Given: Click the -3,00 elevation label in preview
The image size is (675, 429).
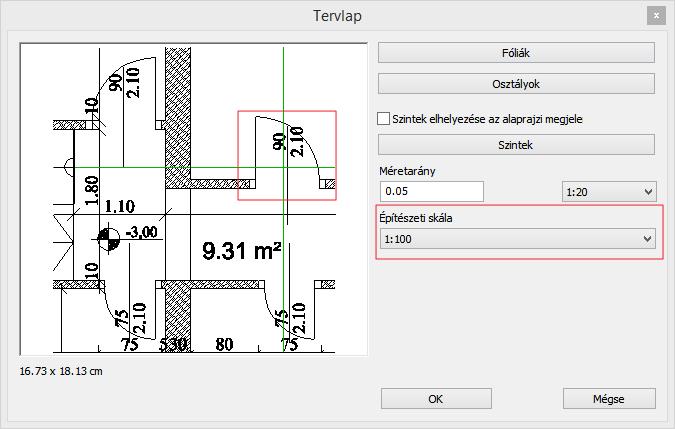Looking at the screenshot, I should pos(141,232).
